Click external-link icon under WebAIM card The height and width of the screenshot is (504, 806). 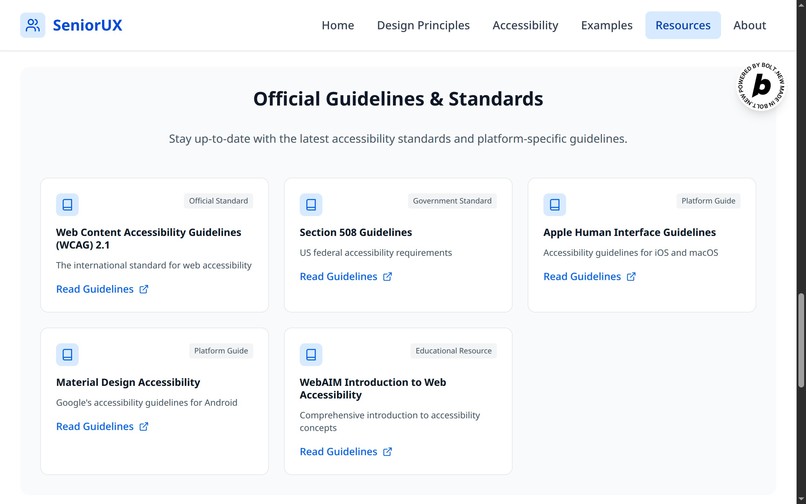388,452
